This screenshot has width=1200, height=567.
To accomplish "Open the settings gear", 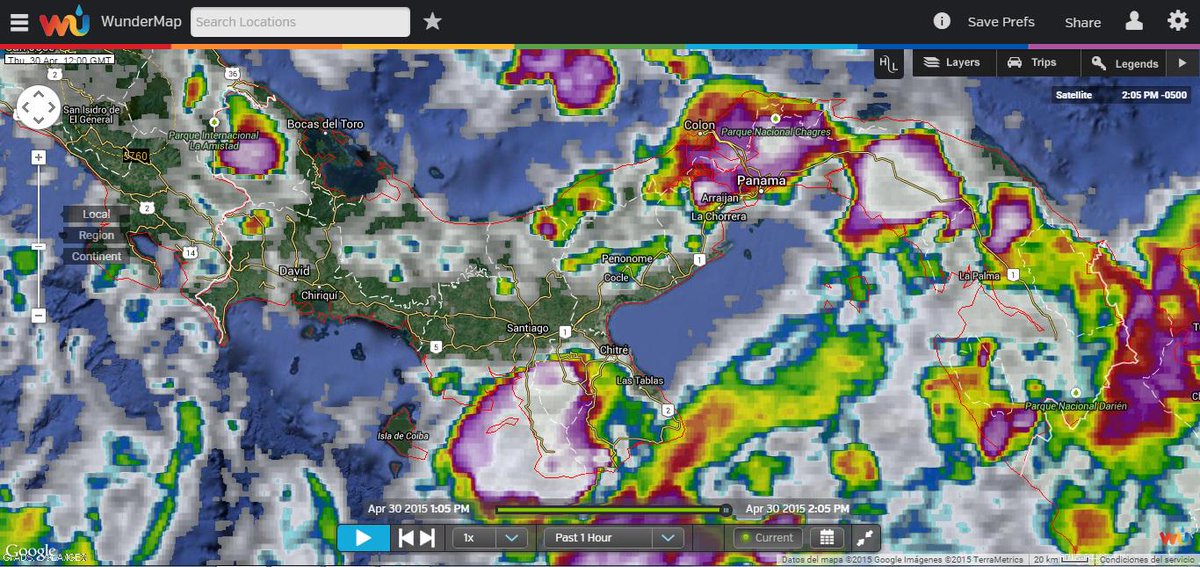I will point(1177,21).
